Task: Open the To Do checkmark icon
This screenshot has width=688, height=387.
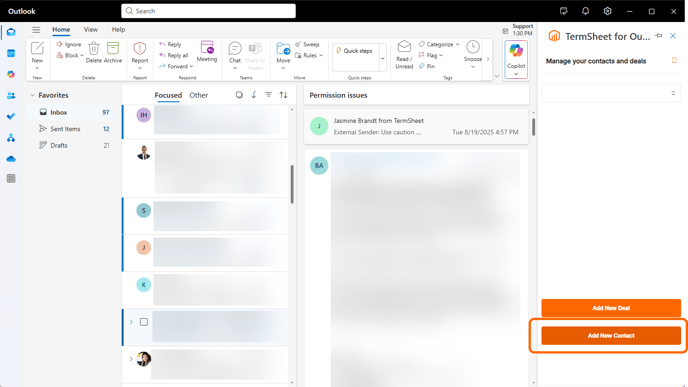Action: 11,116
